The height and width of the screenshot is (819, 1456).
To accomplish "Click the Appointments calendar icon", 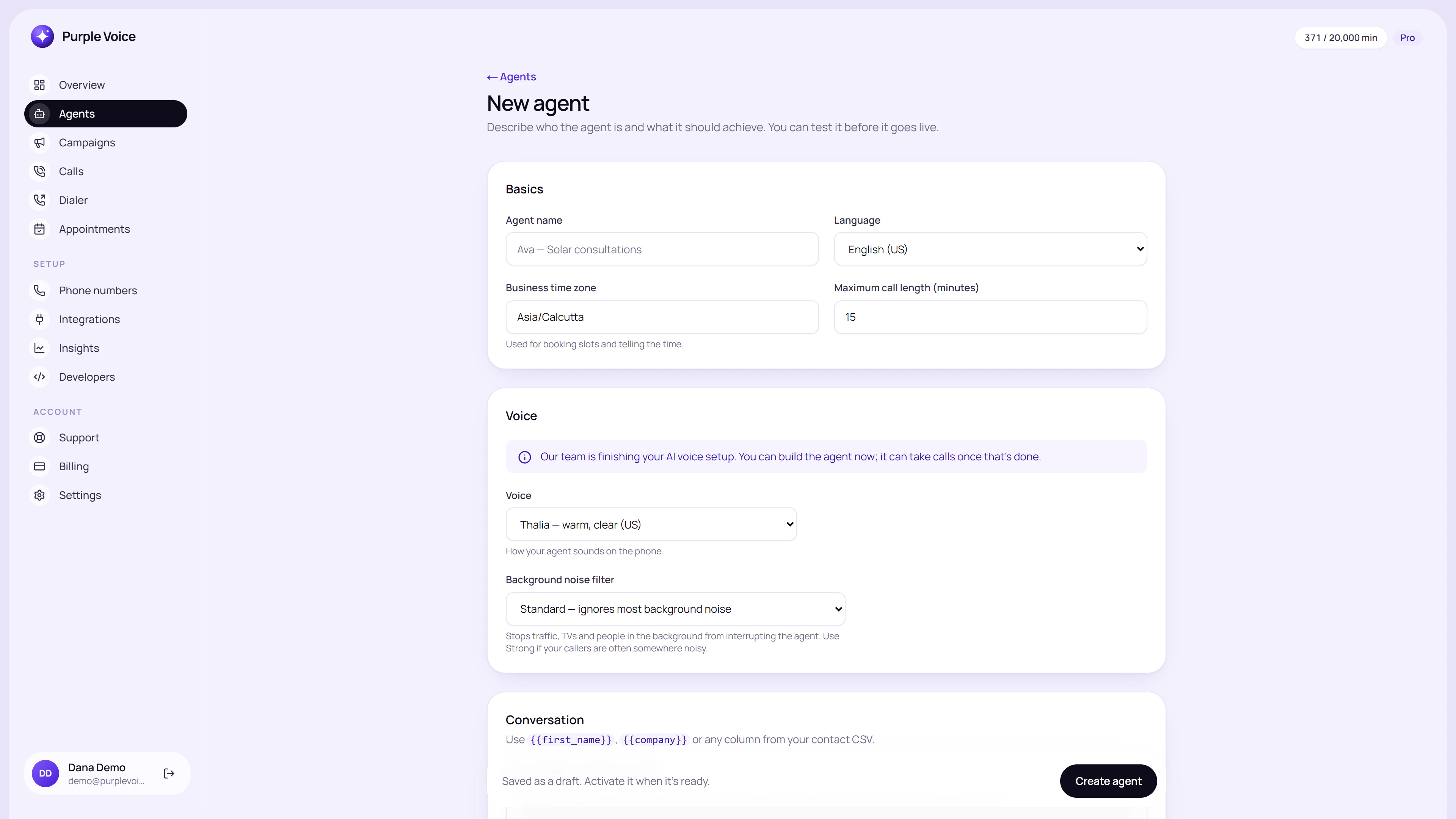I will click(39, 229).
